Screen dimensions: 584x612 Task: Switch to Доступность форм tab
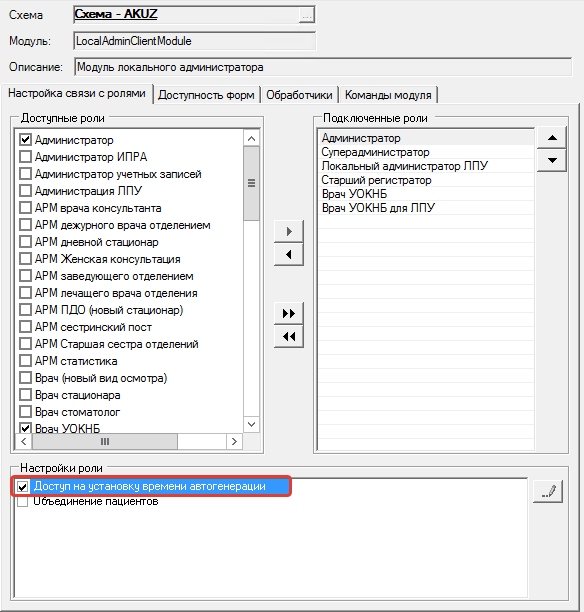[206, 95]
